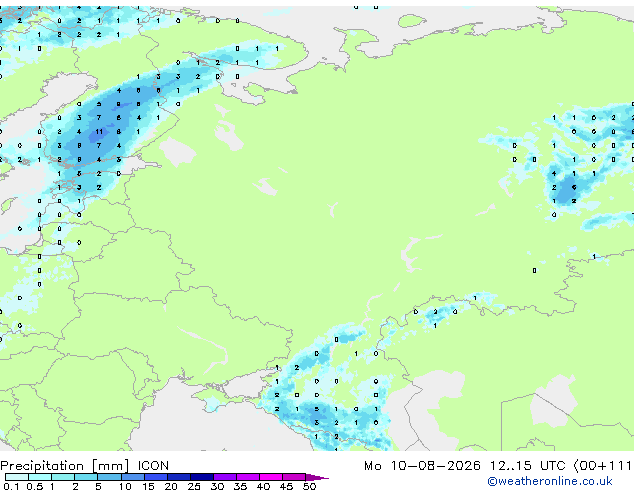Select the "40" legend scale label
The image size is (634, 490).
coord(263,486)
